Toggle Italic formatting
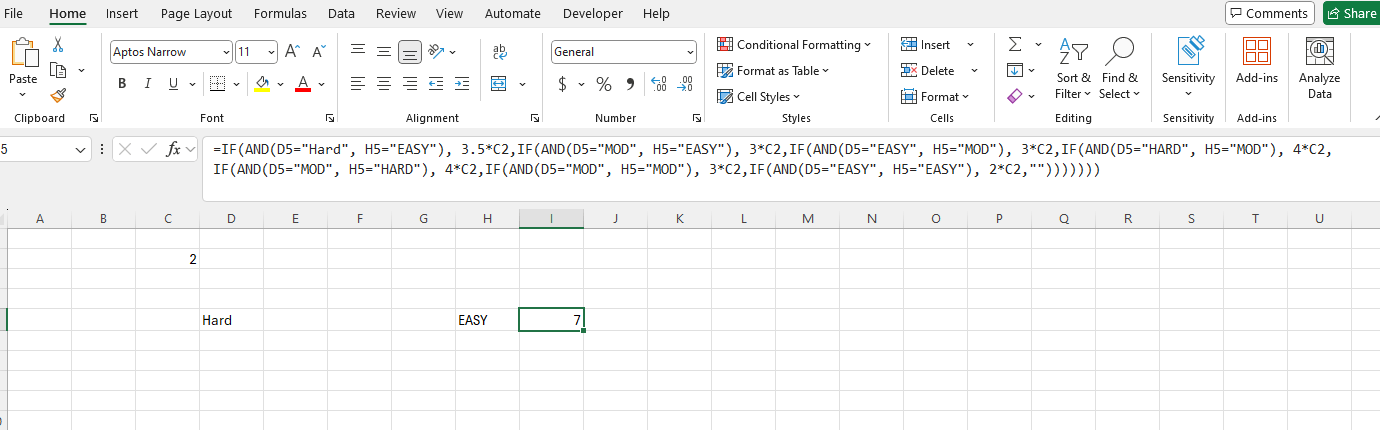The height and width of the screenshot is (430, 1380). pos(148,84)
